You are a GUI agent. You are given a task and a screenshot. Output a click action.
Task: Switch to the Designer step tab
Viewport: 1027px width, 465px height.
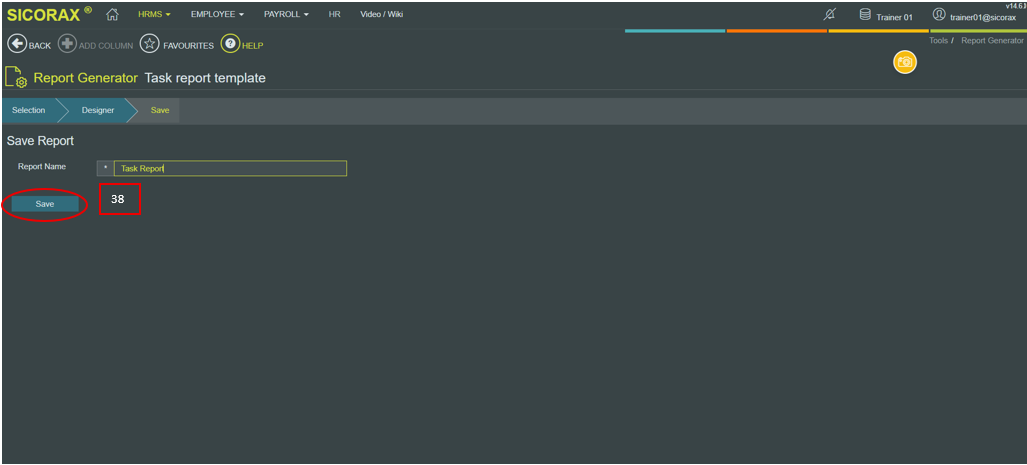[x=98, y=110]
